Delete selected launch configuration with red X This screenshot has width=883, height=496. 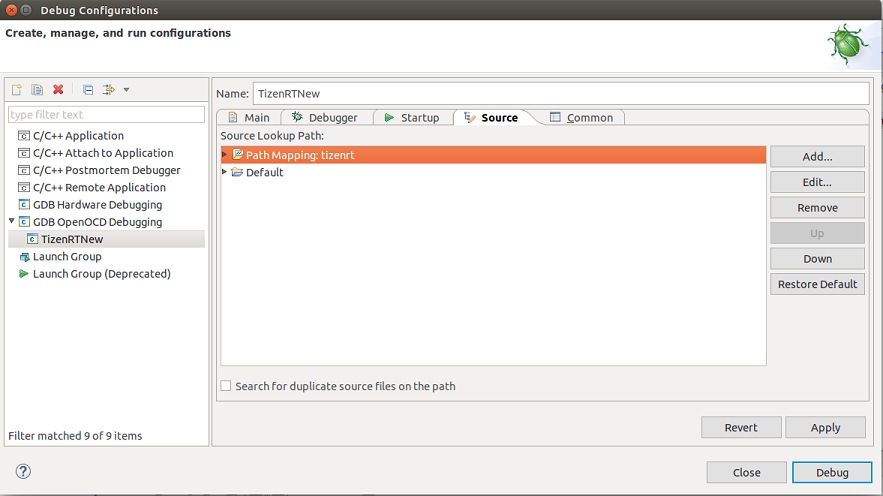tap(58, 90)
